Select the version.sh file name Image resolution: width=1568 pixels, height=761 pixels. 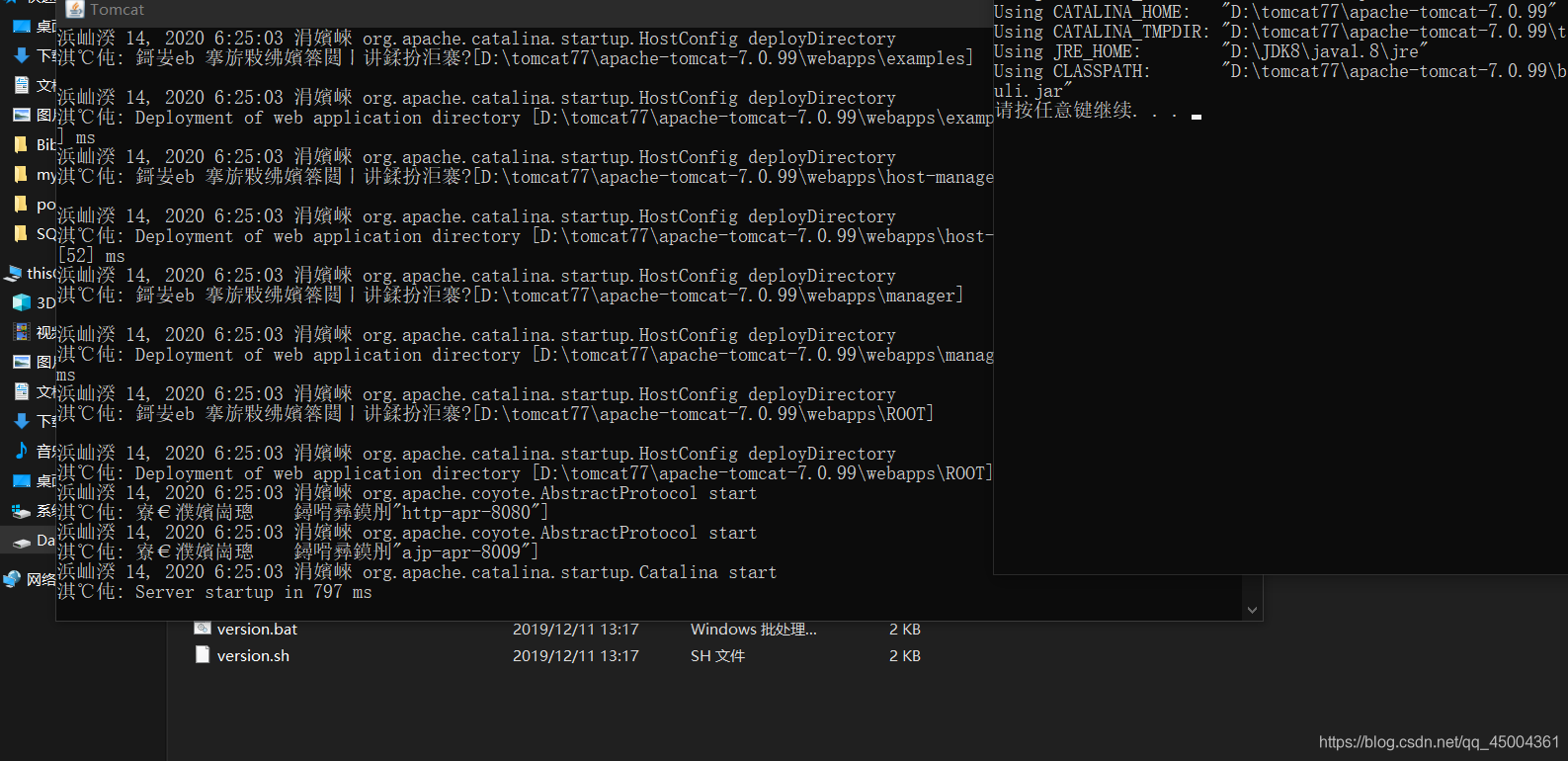click(x=253, y=656)
